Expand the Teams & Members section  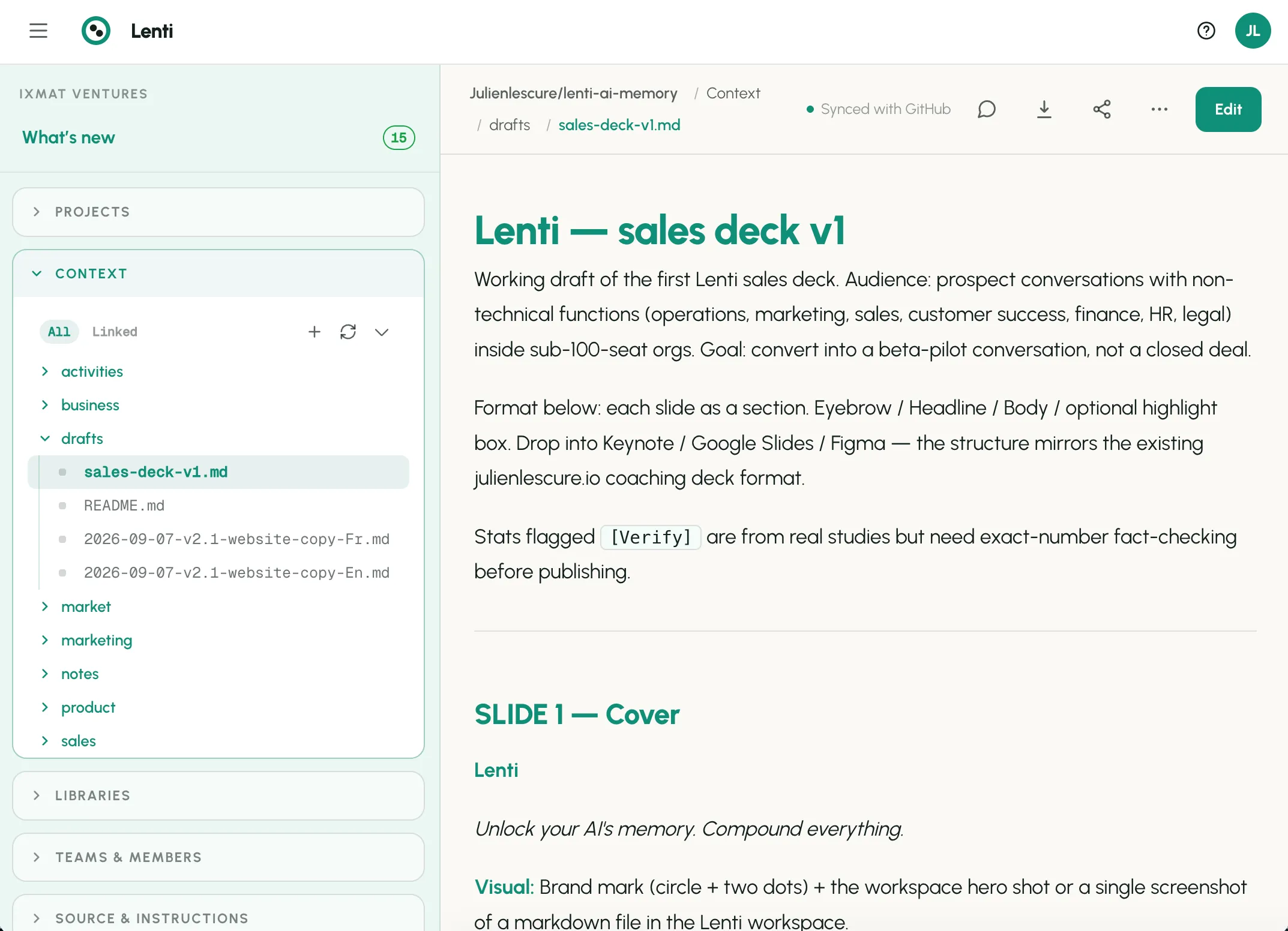[218, 857]
